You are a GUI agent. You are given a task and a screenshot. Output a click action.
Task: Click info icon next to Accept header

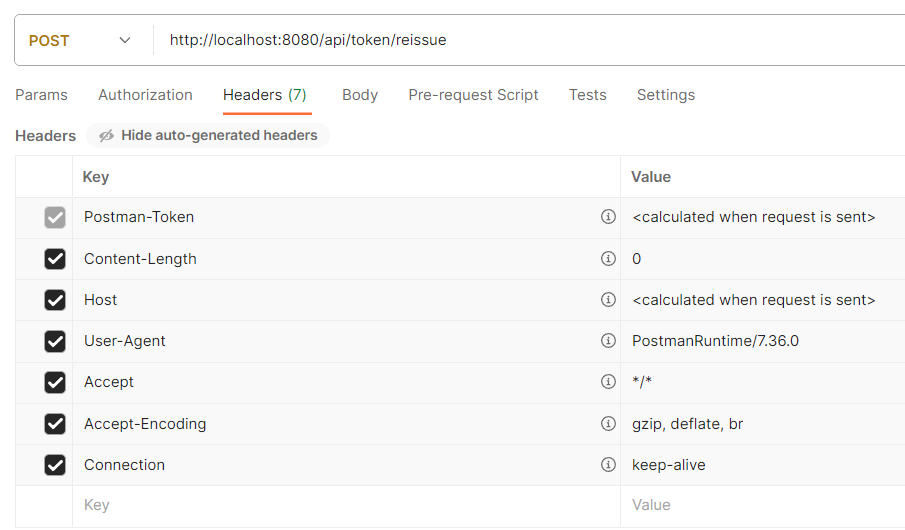coord(608,382)
